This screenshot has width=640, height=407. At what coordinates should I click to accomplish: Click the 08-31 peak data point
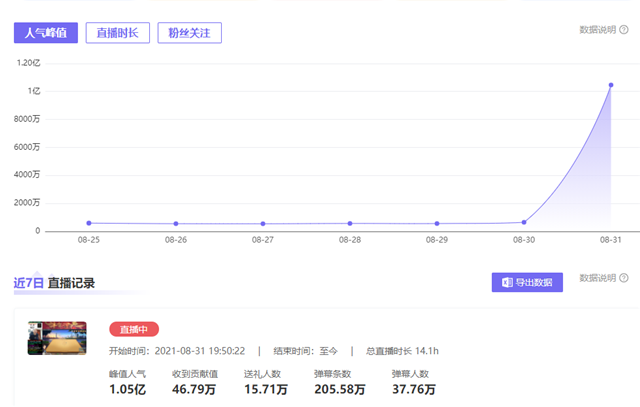(x=611, y=85)
